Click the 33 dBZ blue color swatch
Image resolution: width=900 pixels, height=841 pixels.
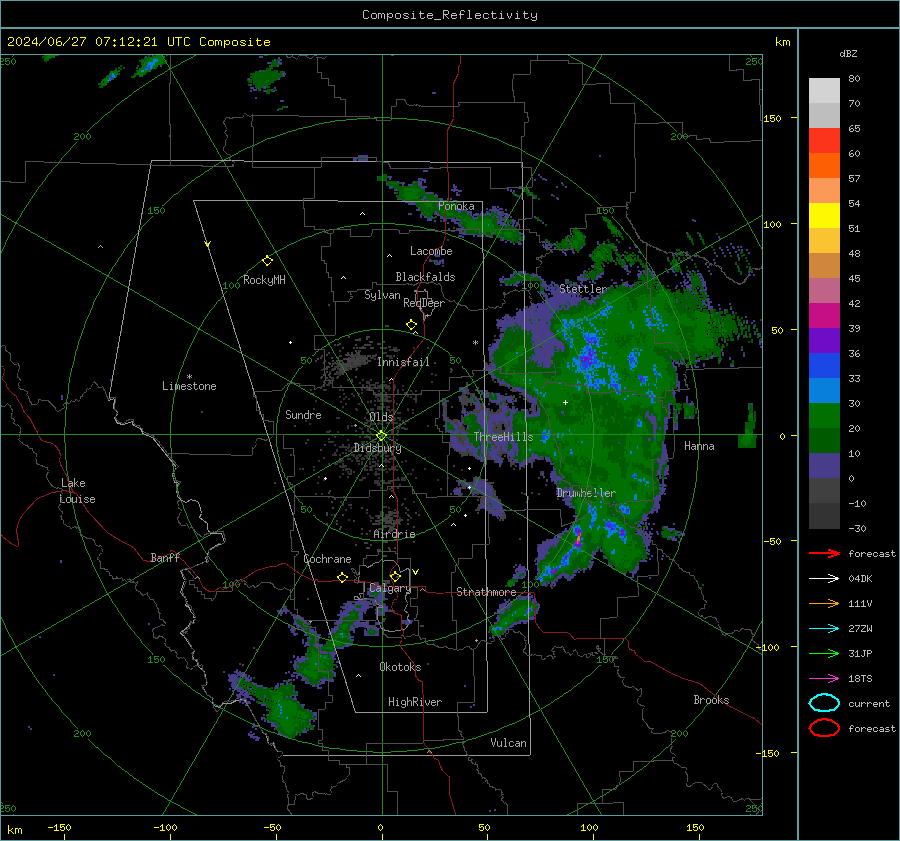(824, 366)
